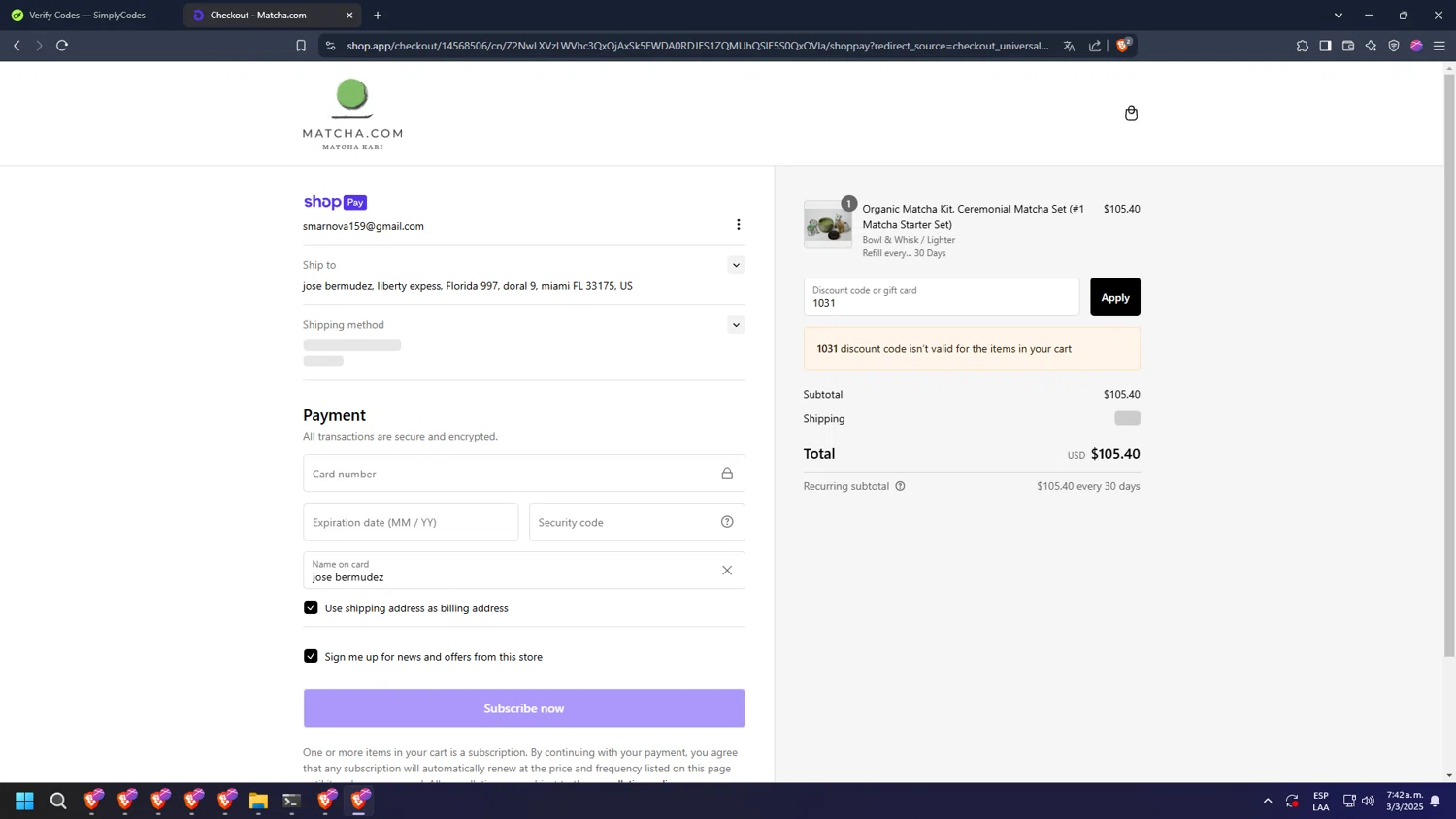Click the security code help icon
The image size is (1456, 819).
(x=727, y=522)
